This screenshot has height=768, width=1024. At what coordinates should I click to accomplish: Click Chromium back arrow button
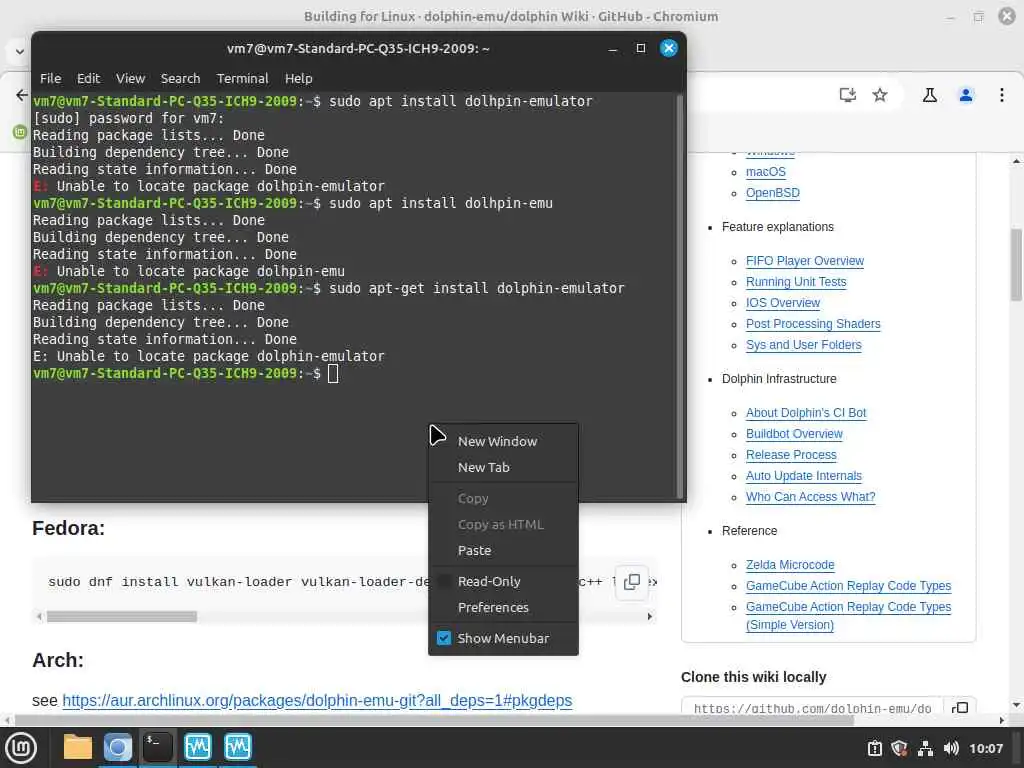[x=22, y=95]
